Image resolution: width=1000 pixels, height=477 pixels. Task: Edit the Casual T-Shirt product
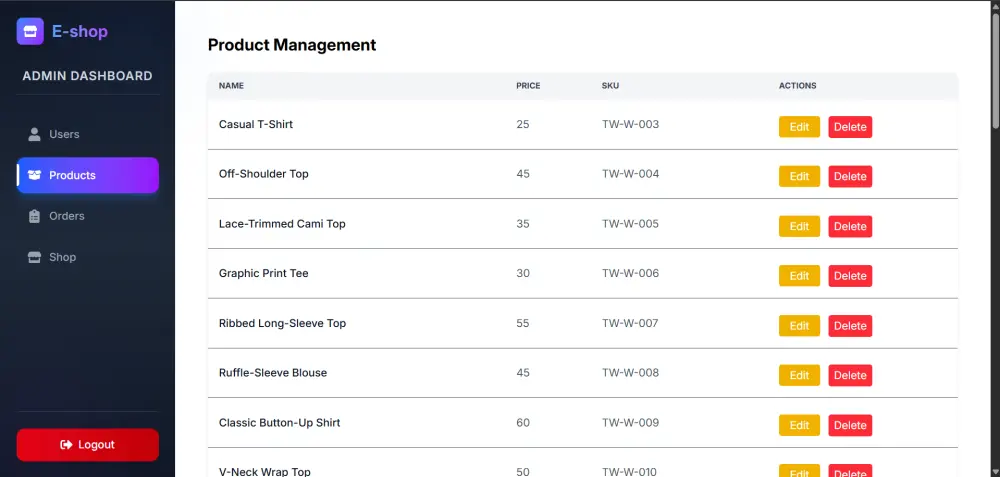(x=799, y=126)
